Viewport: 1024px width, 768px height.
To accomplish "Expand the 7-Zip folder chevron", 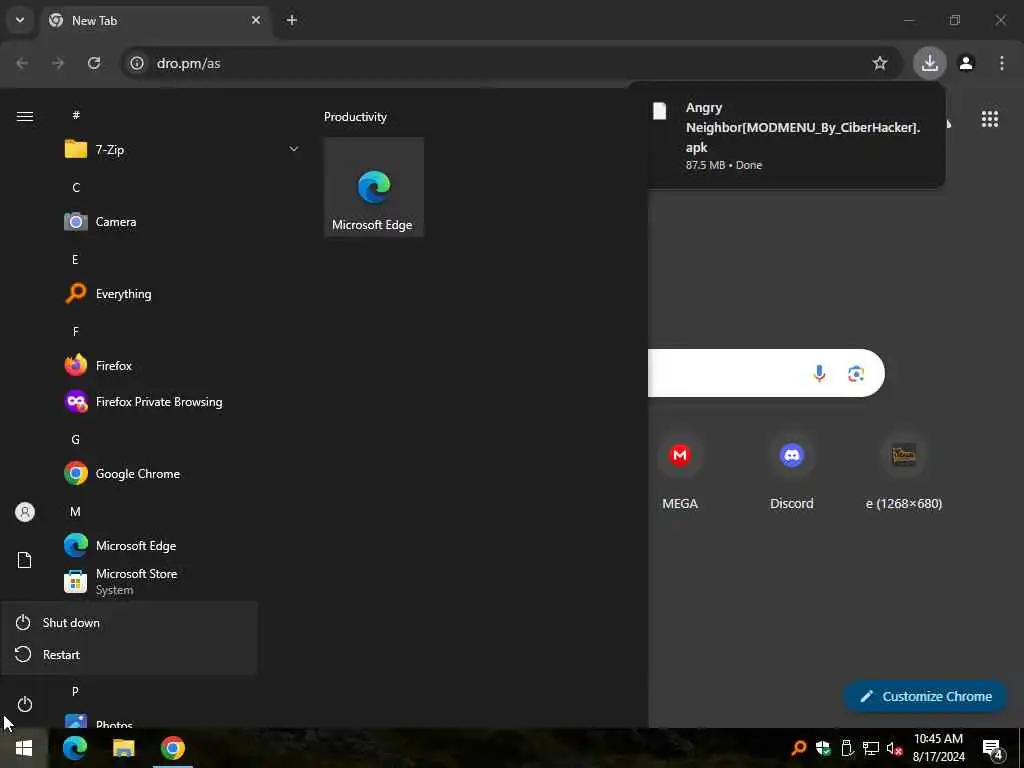I will coord(294,150).
